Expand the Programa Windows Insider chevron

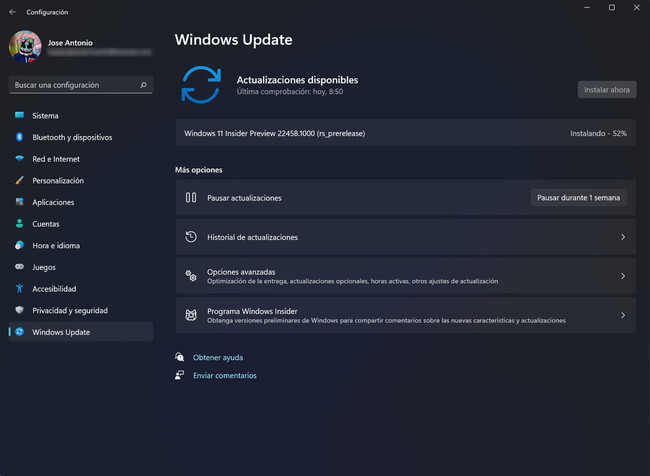click(x=623, y=315)
